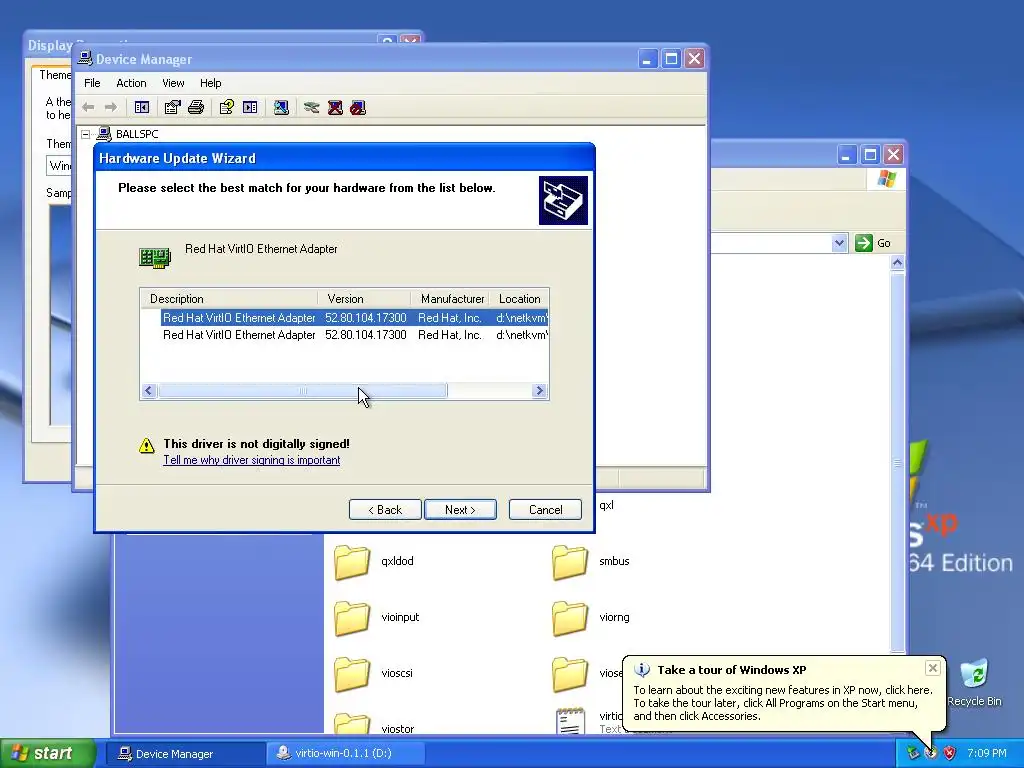Click the Help icon in Device Manager toolbar
The width and height of the screenshot is (1024, 768).
[227, 107]
